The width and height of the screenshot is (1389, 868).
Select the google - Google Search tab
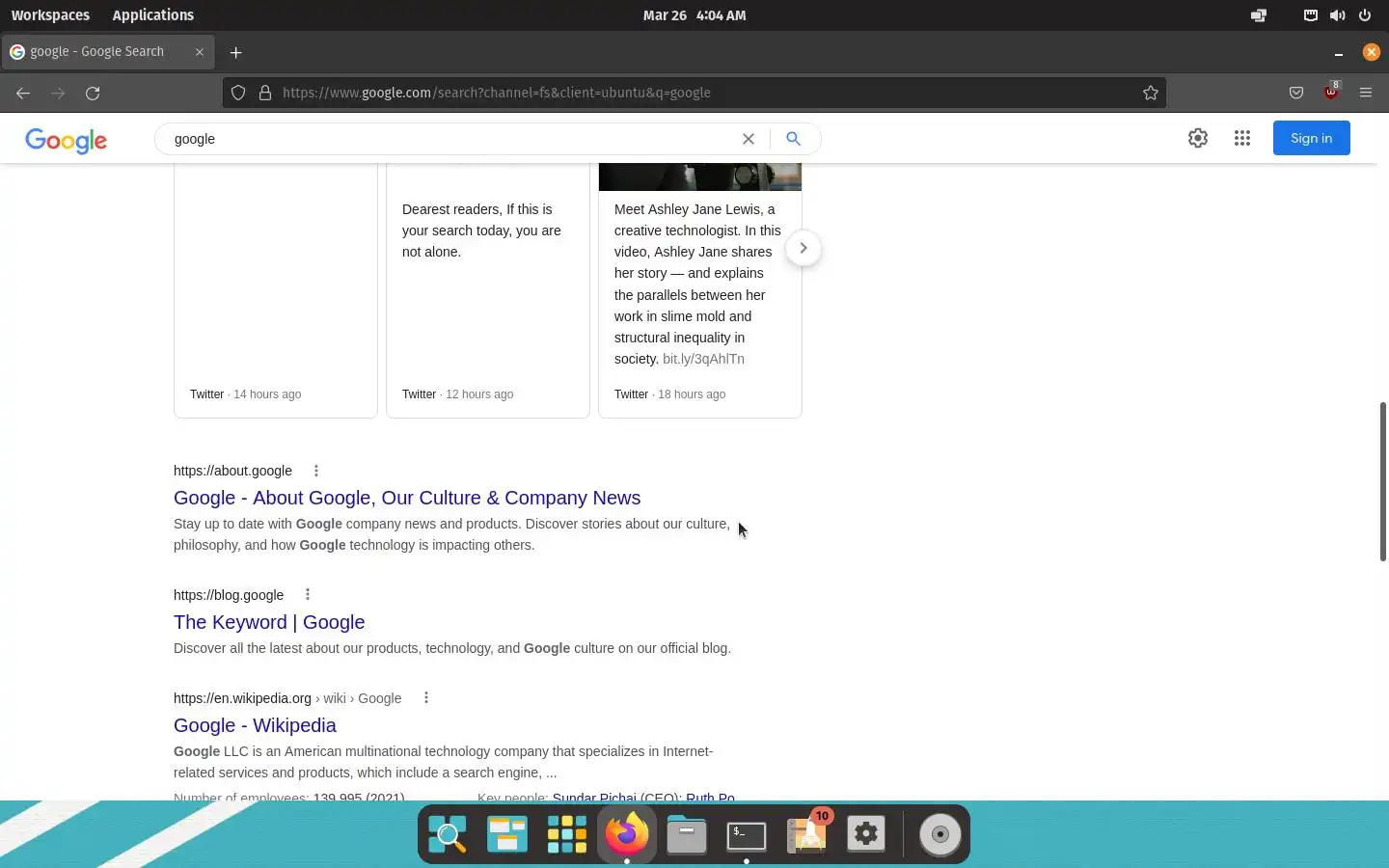pyautogui.click(x=106, y=52)
